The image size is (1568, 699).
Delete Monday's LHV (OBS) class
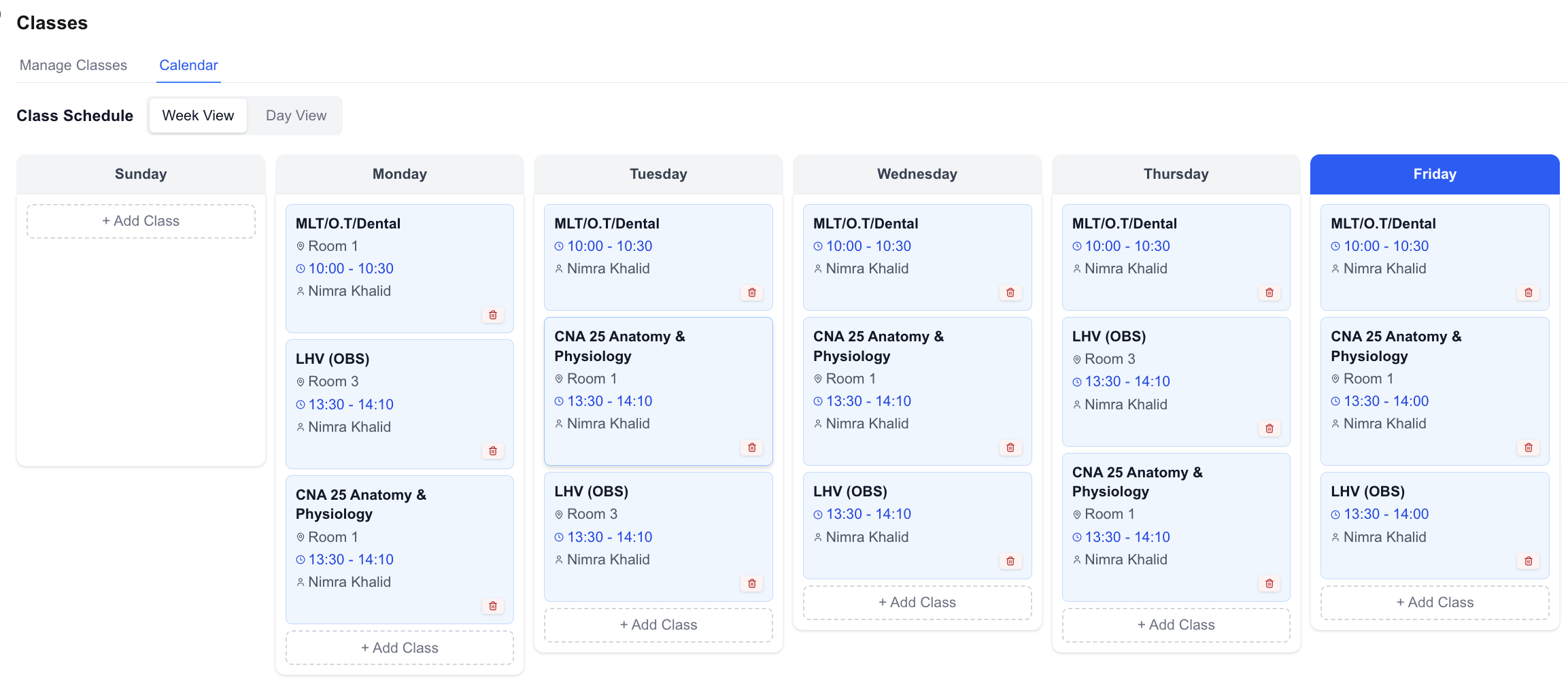(493, 451)
